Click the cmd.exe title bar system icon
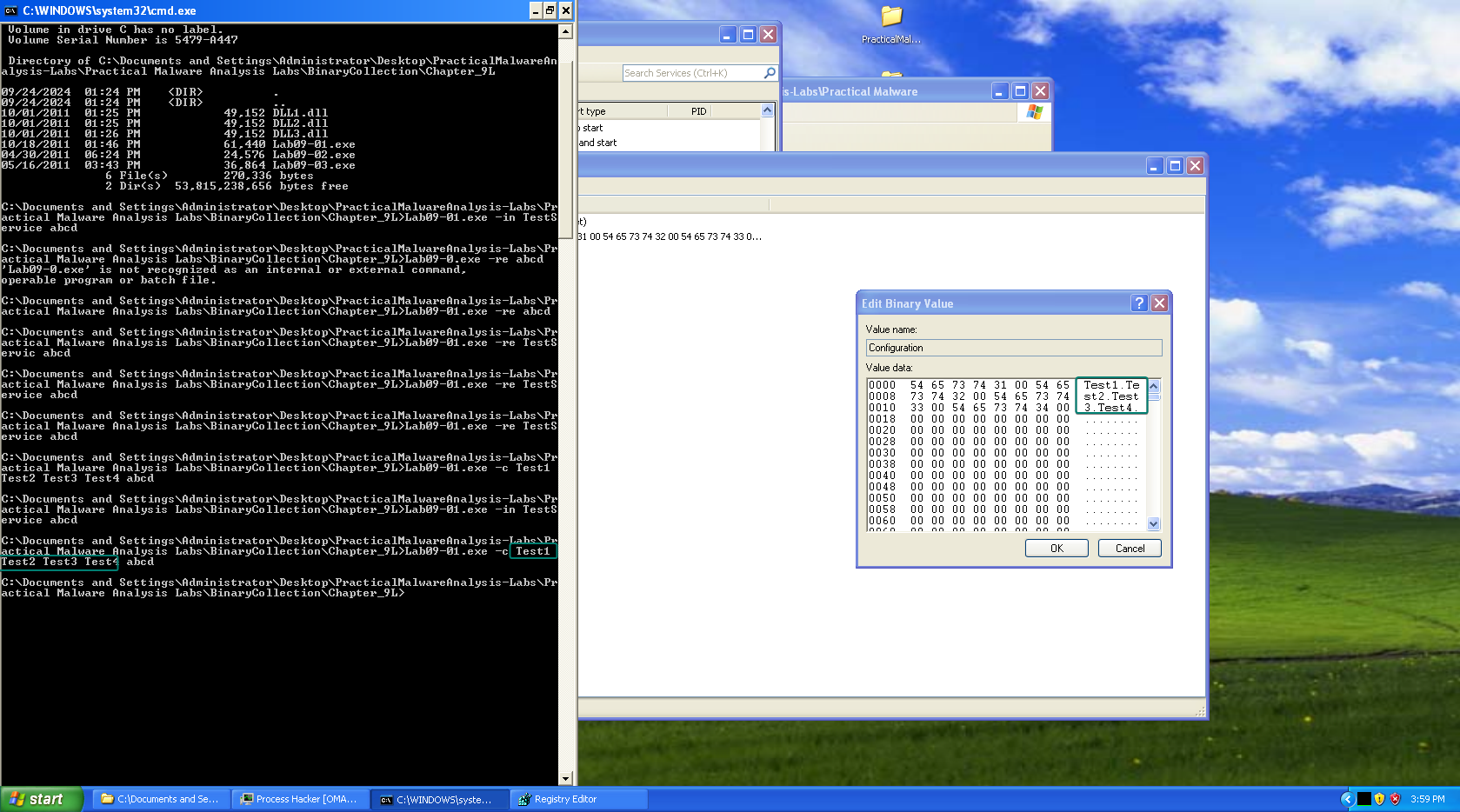 pyautogui.click(x=11, y=10)
